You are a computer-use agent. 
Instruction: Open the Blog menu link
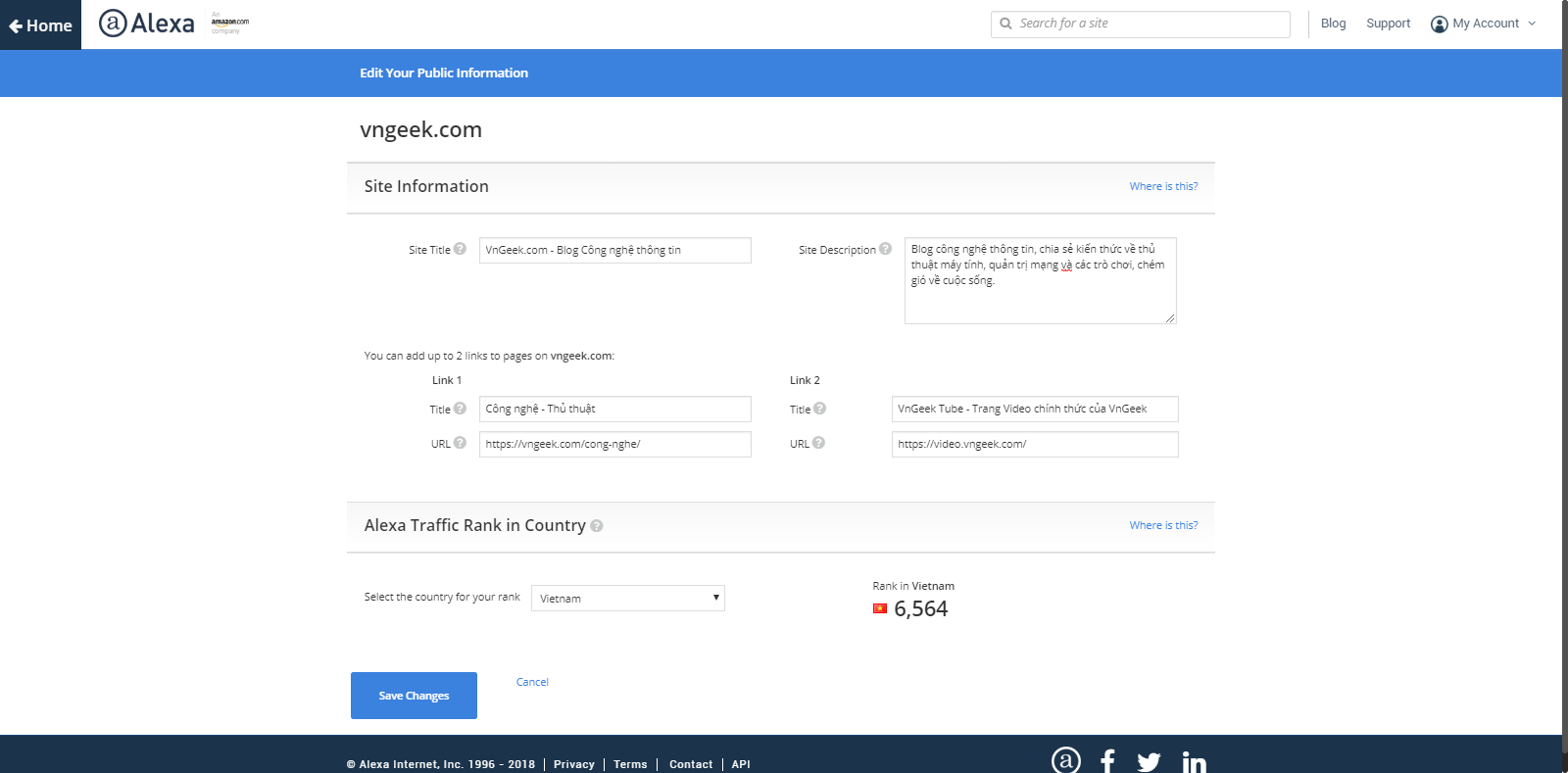tap(1333, 24)
